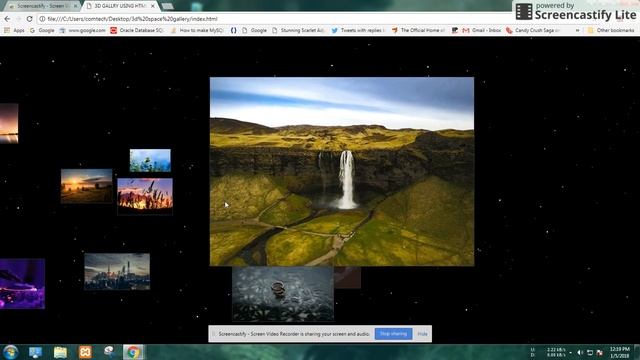Open Gmail - Inbox bookmark
Viewport: 640px width, 360px height.
point(482,31)
